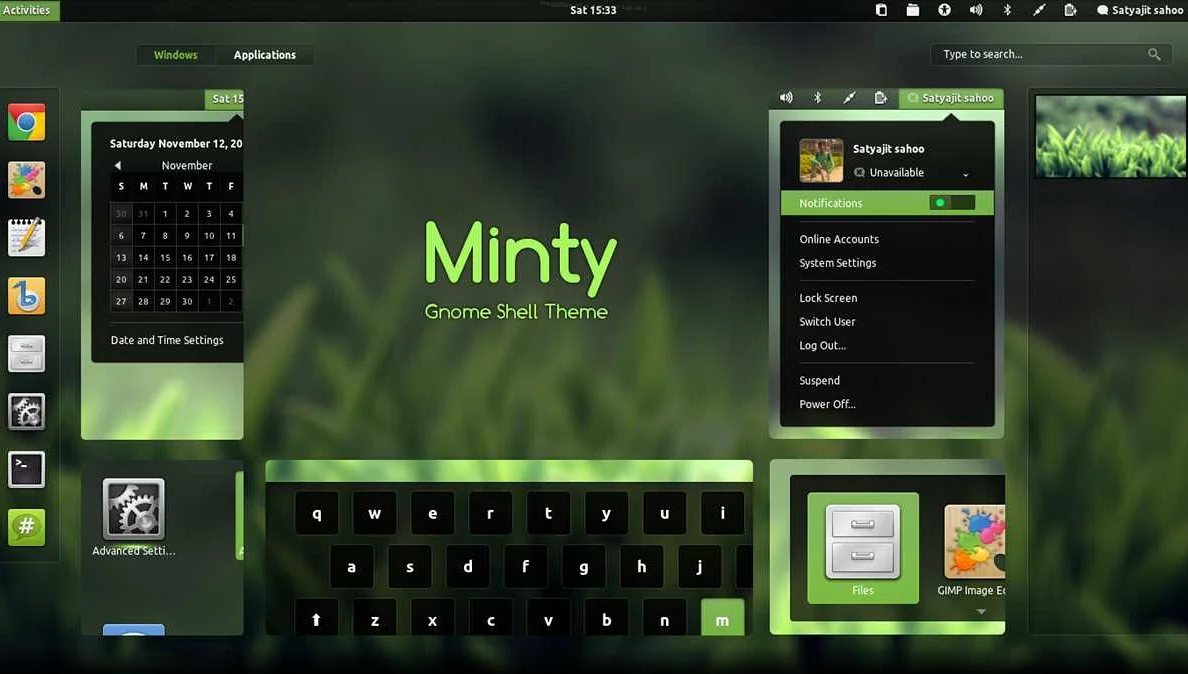
Task: Launch Advanced Settings from search results
Action: (133, 508)
